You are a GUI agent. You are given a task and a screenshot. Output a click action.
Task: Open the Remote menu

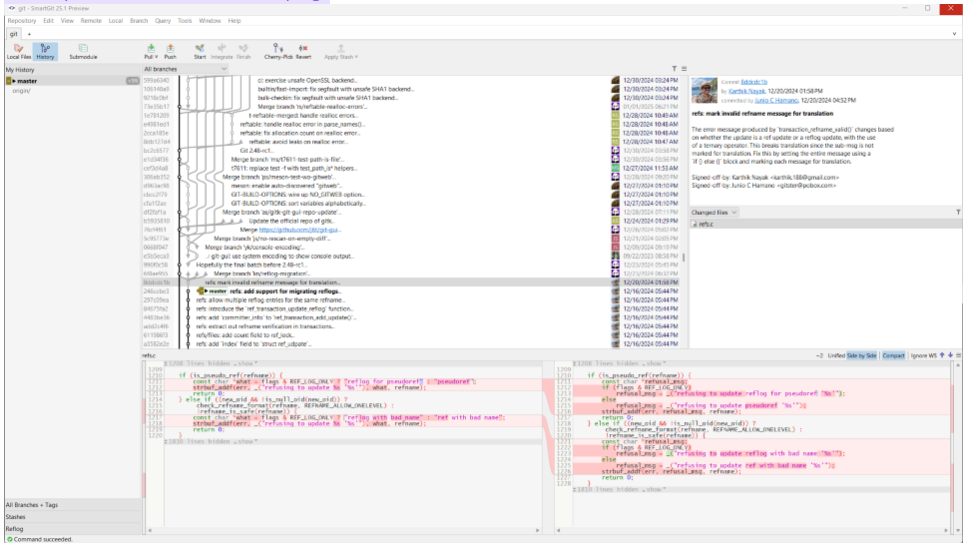coord(91,20)
